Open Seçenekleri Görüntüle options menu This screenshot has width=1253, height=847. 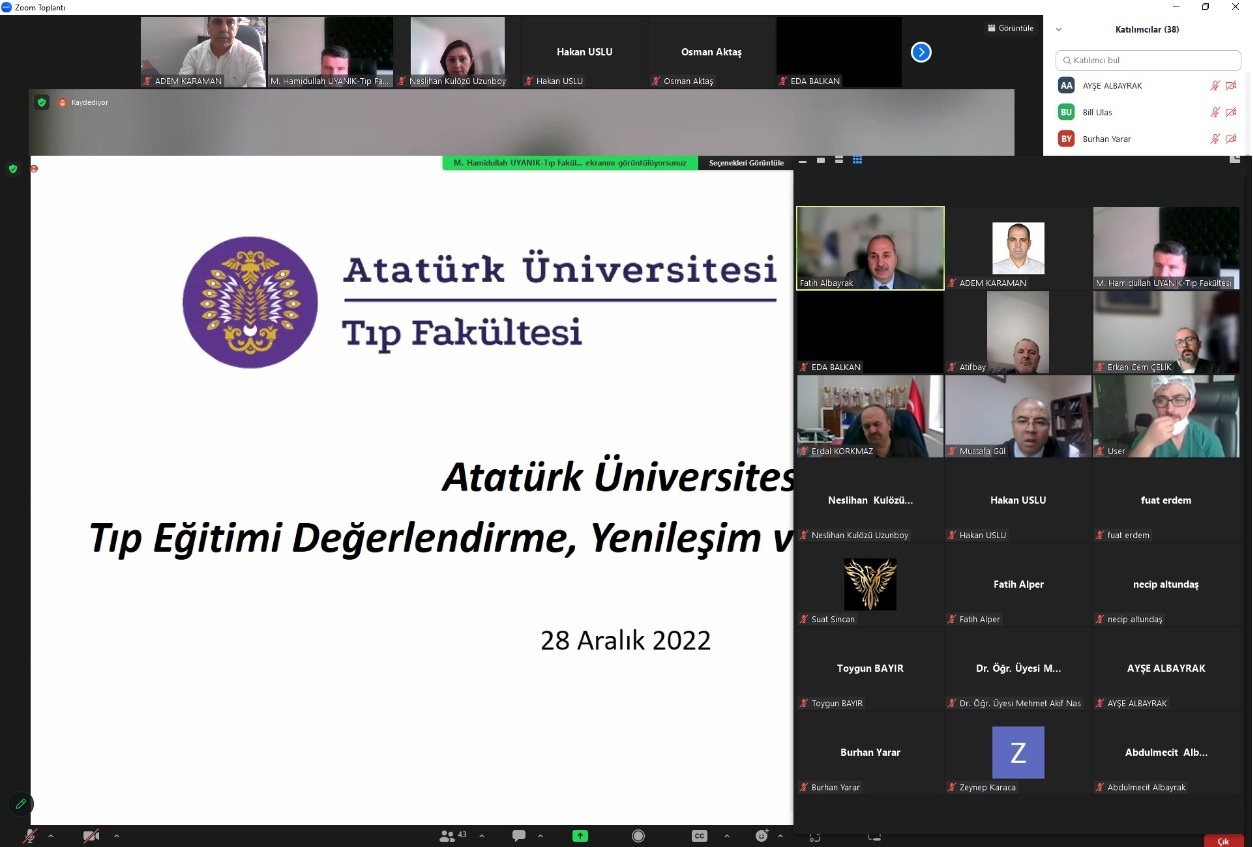[746, 163]
